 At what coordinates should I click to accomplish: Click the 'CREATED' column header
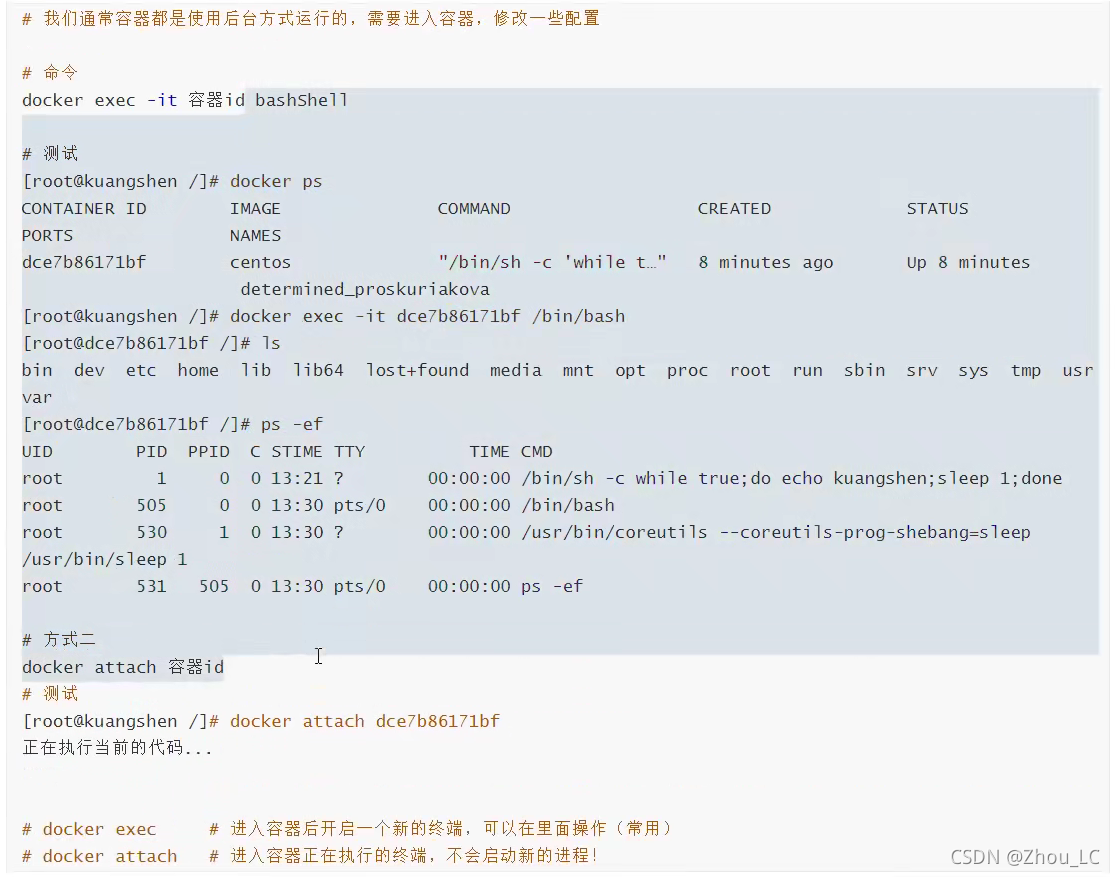[x=734, y=208]
